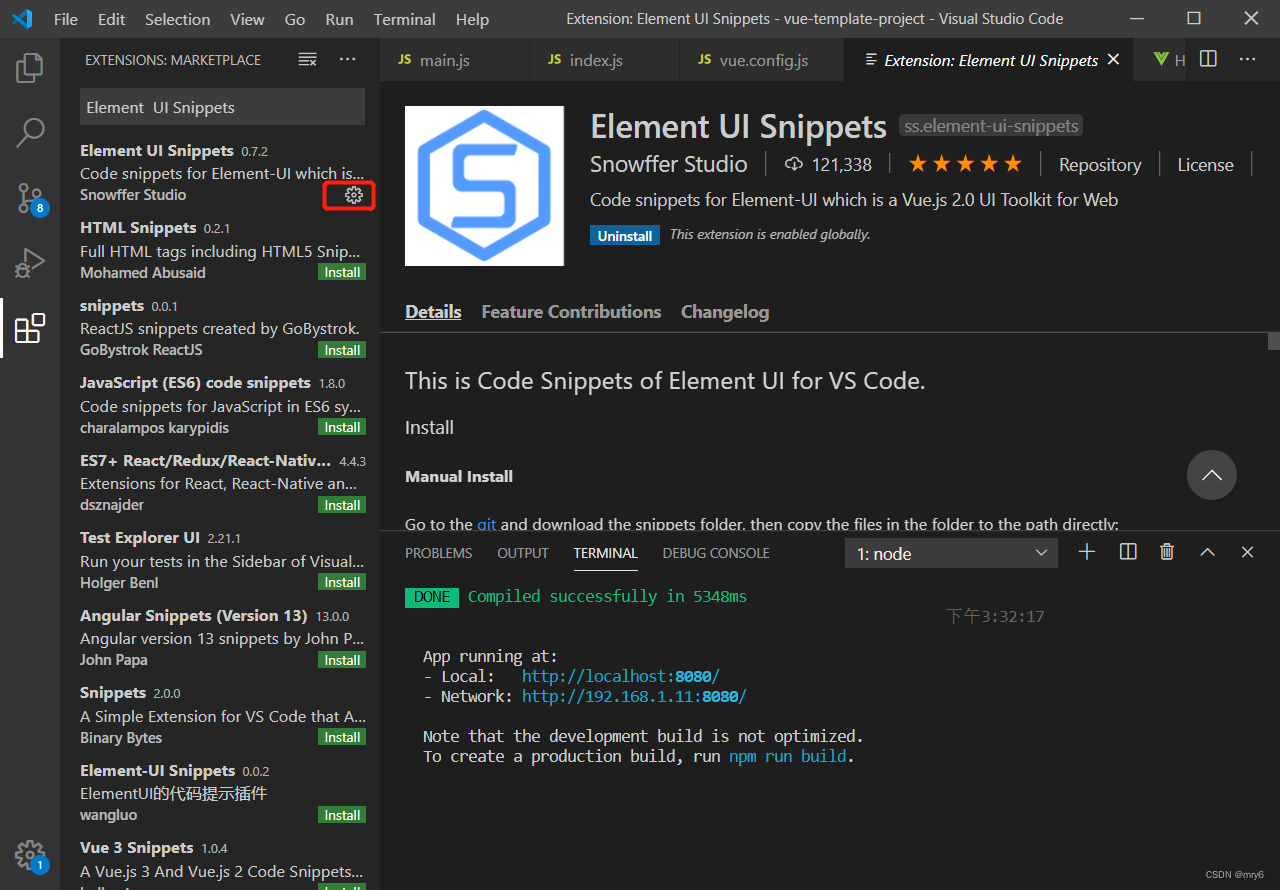
Task: Click the scroll-to-top round arrow button
Action: point(1212,475)
